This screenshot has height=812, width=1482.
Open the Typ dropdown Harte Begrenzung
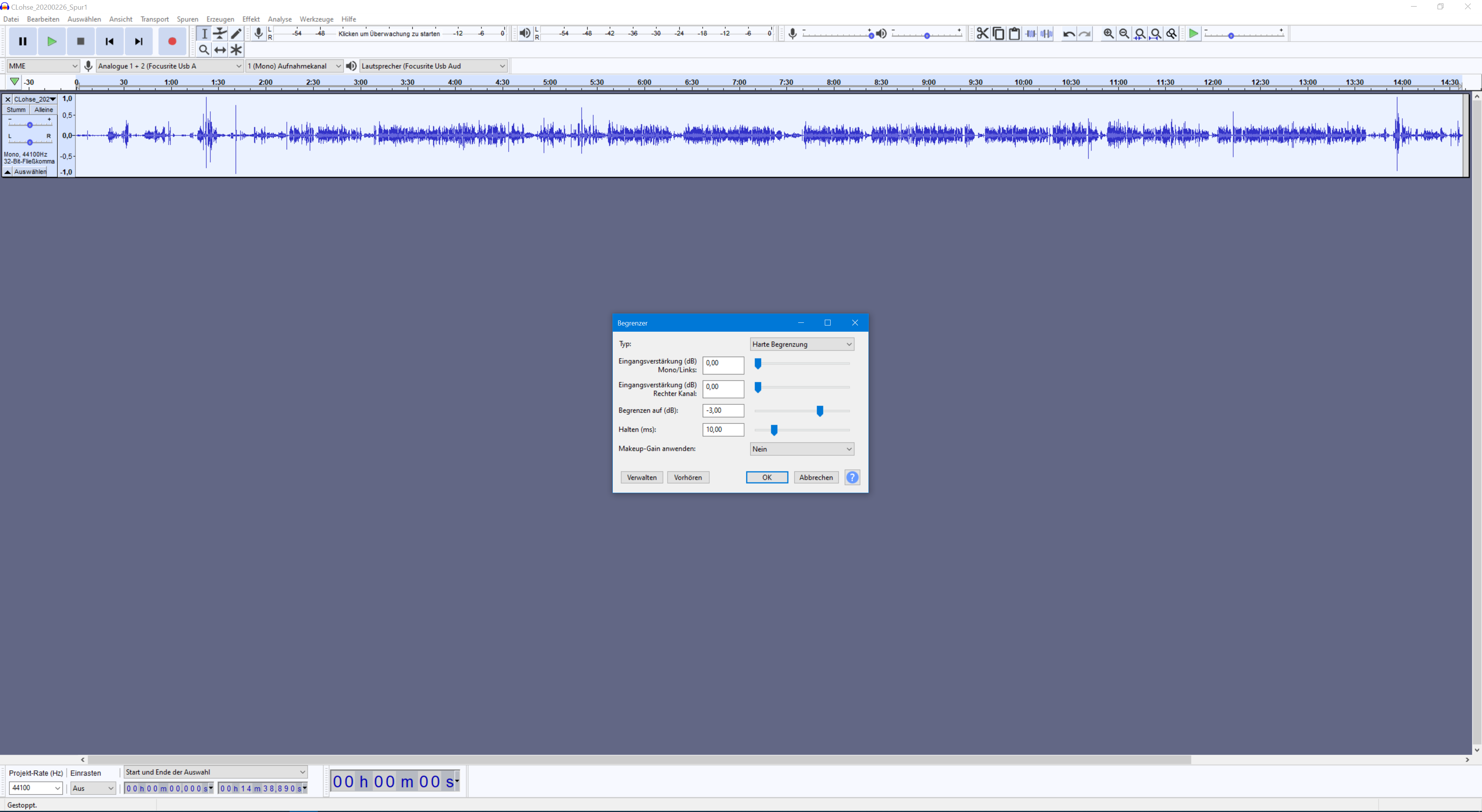801,344
